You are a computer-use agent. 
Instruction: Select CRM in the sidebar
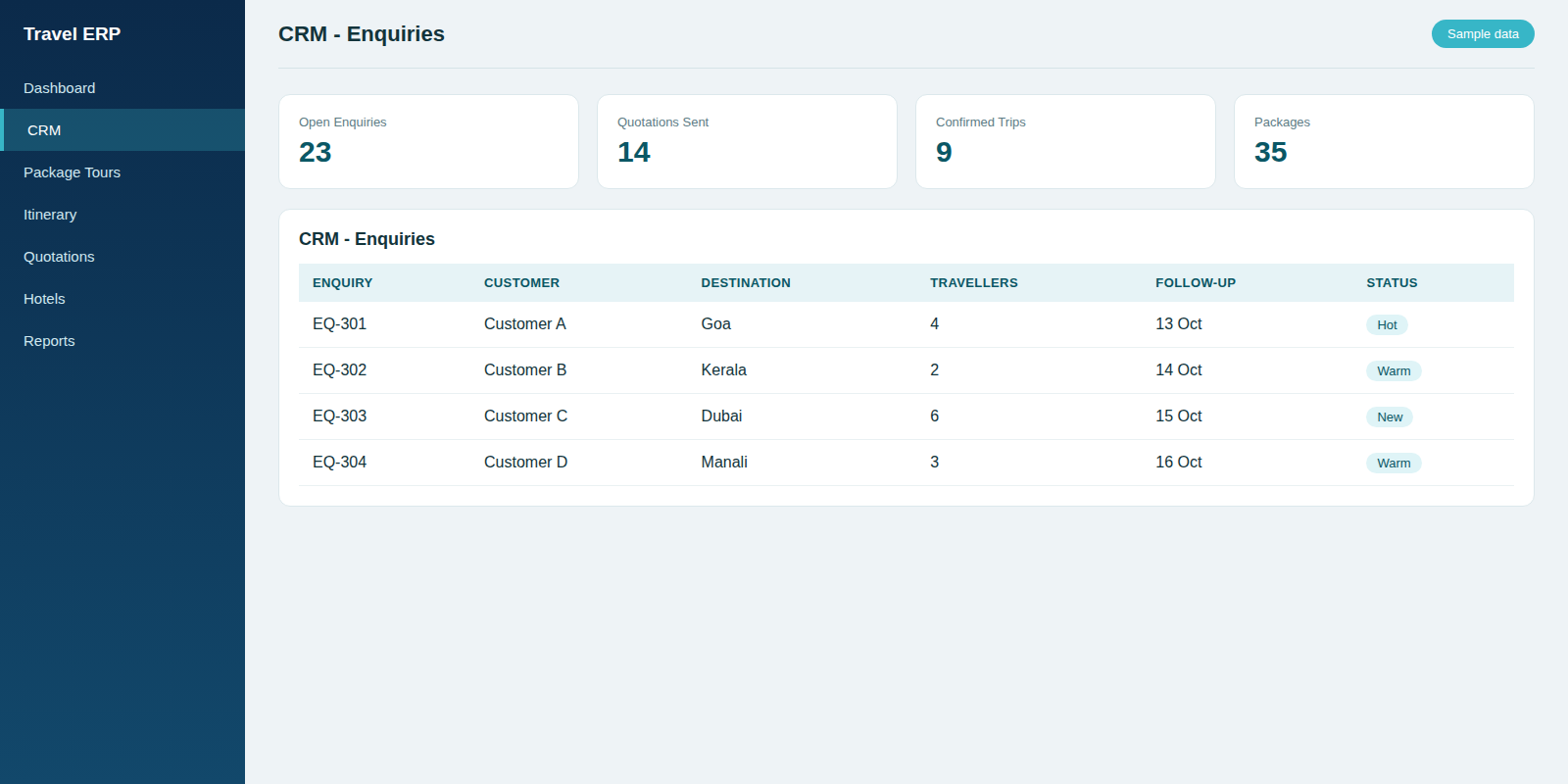(122, 130)
